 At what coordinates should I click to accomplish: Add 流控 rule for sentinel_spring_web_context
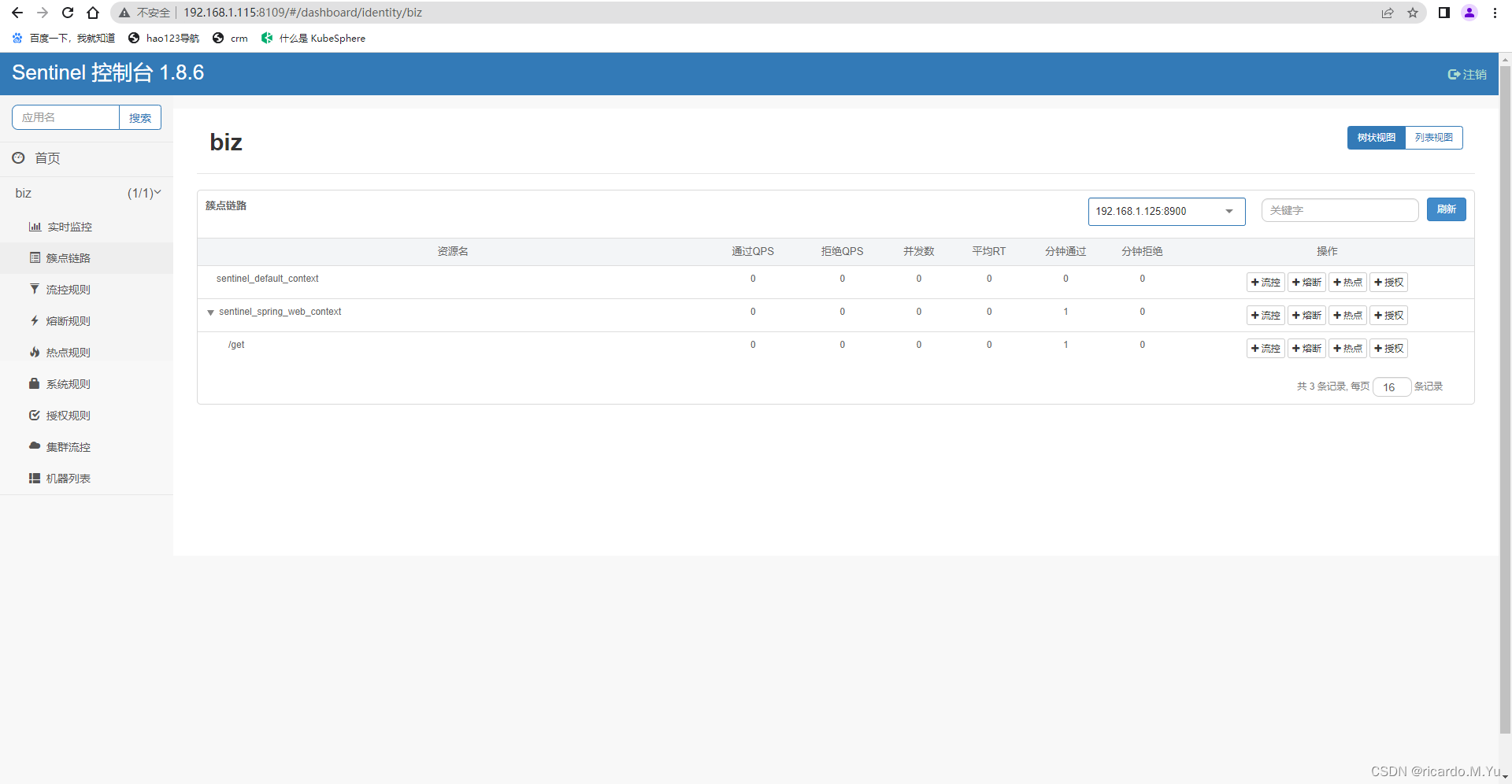(x=1266, y=315)
